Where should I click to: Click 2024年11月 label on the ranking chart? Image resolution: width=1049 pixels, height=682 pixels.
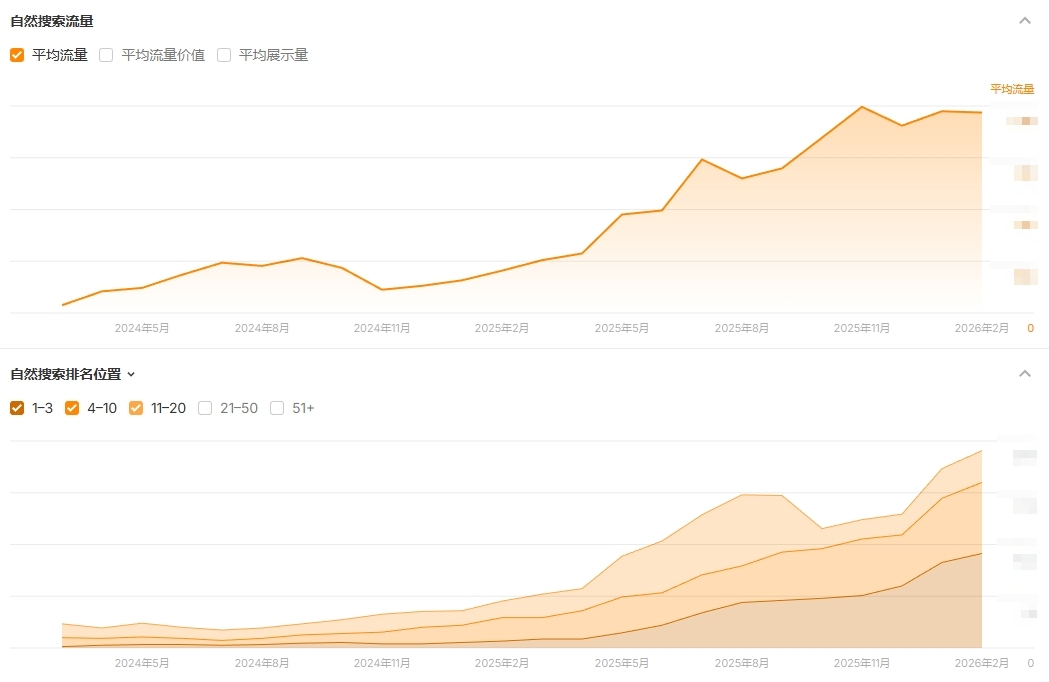382,663
